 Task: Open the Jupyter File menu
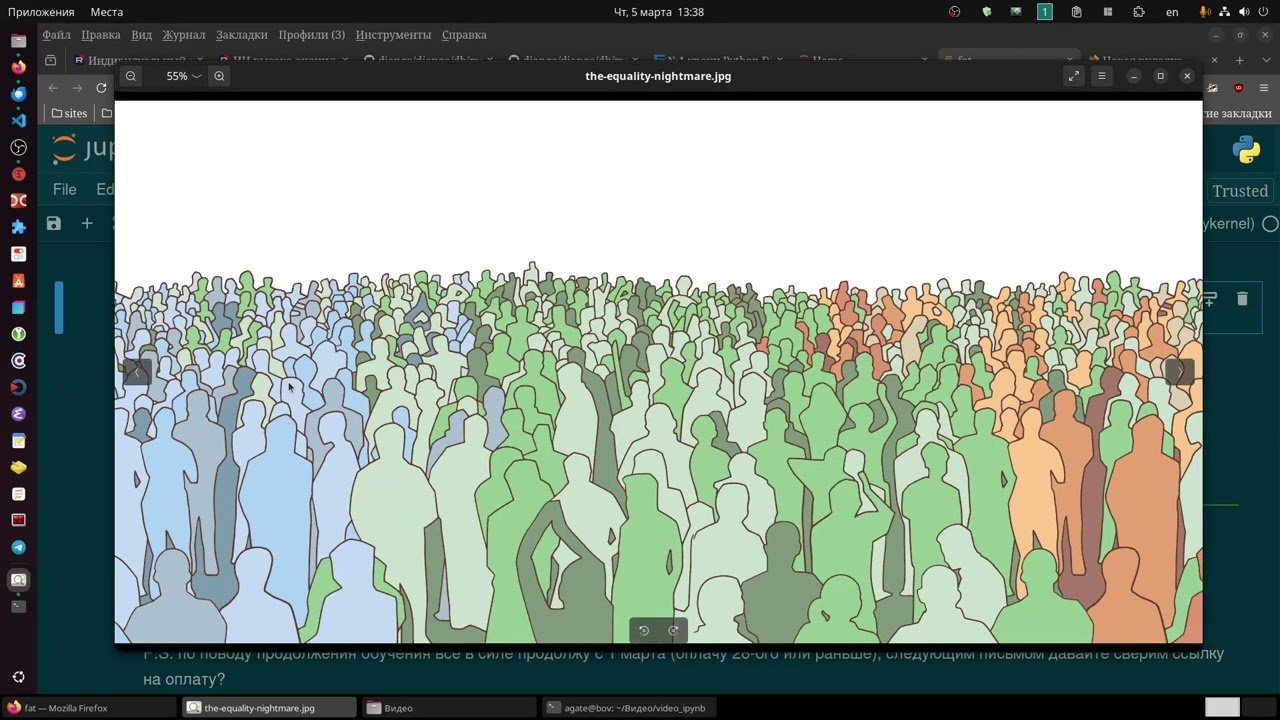[x=64, y=190]
